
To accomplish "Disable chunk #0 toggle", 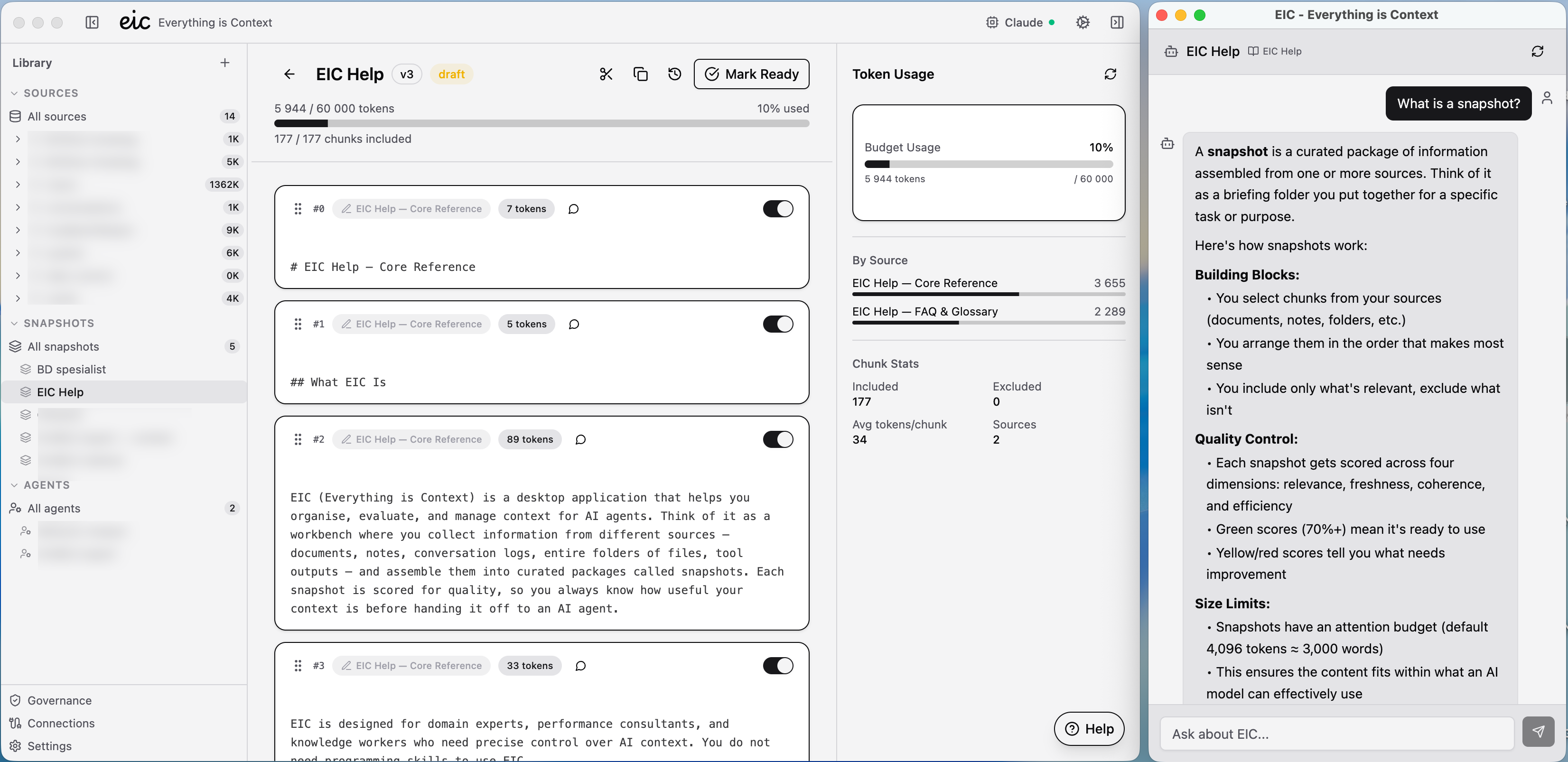I will 778,209.
